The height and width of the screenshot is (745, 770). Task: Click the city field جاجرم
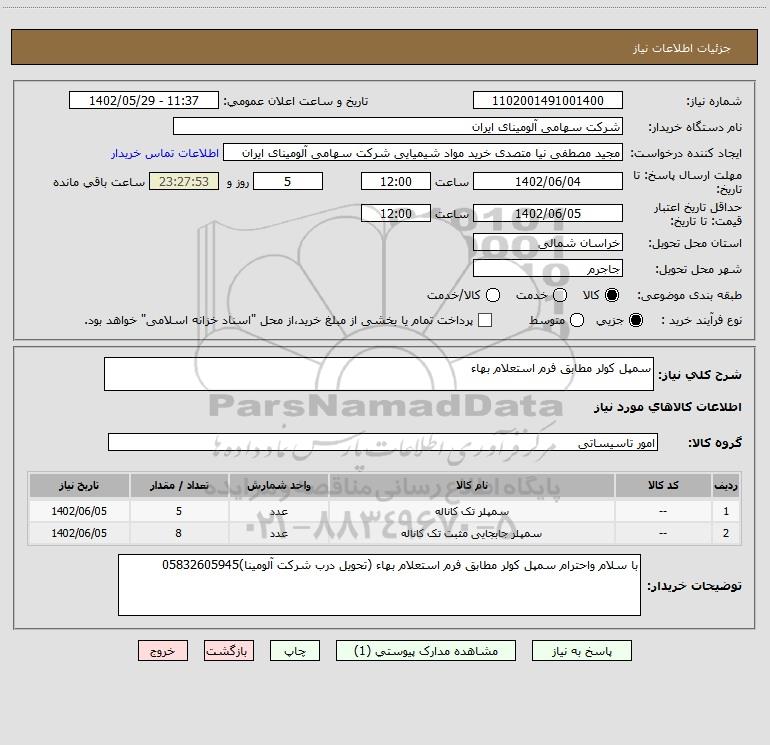548,269
